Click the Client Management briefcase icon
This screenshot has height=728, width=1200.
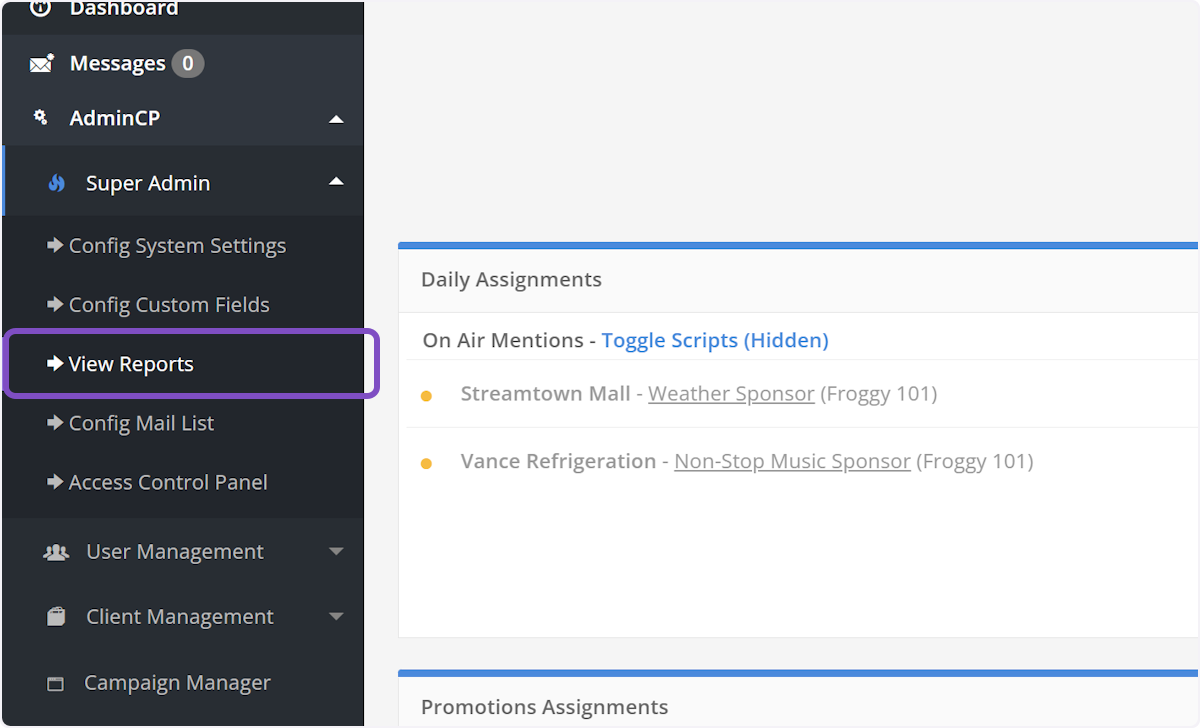56,617
